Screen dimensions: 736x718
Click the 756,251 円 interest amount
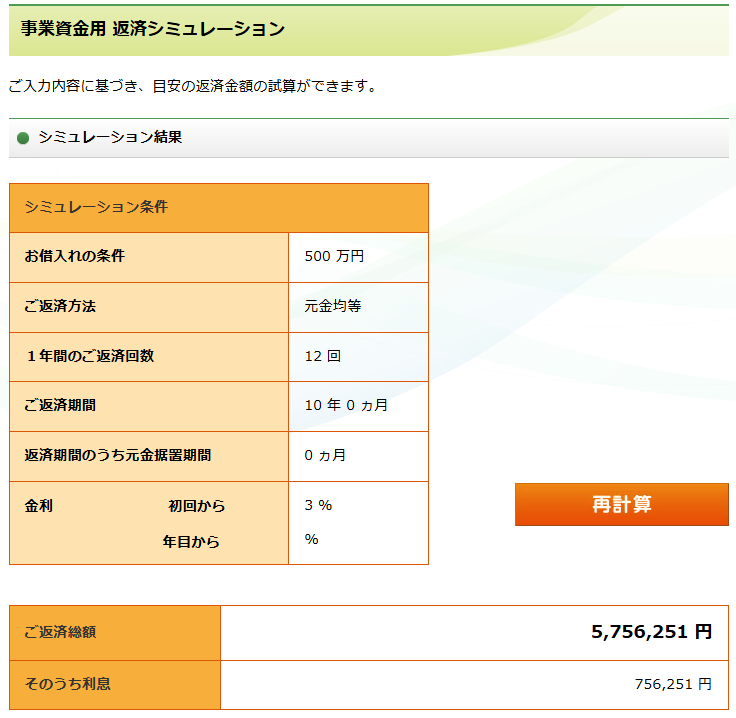coord(673,684)
